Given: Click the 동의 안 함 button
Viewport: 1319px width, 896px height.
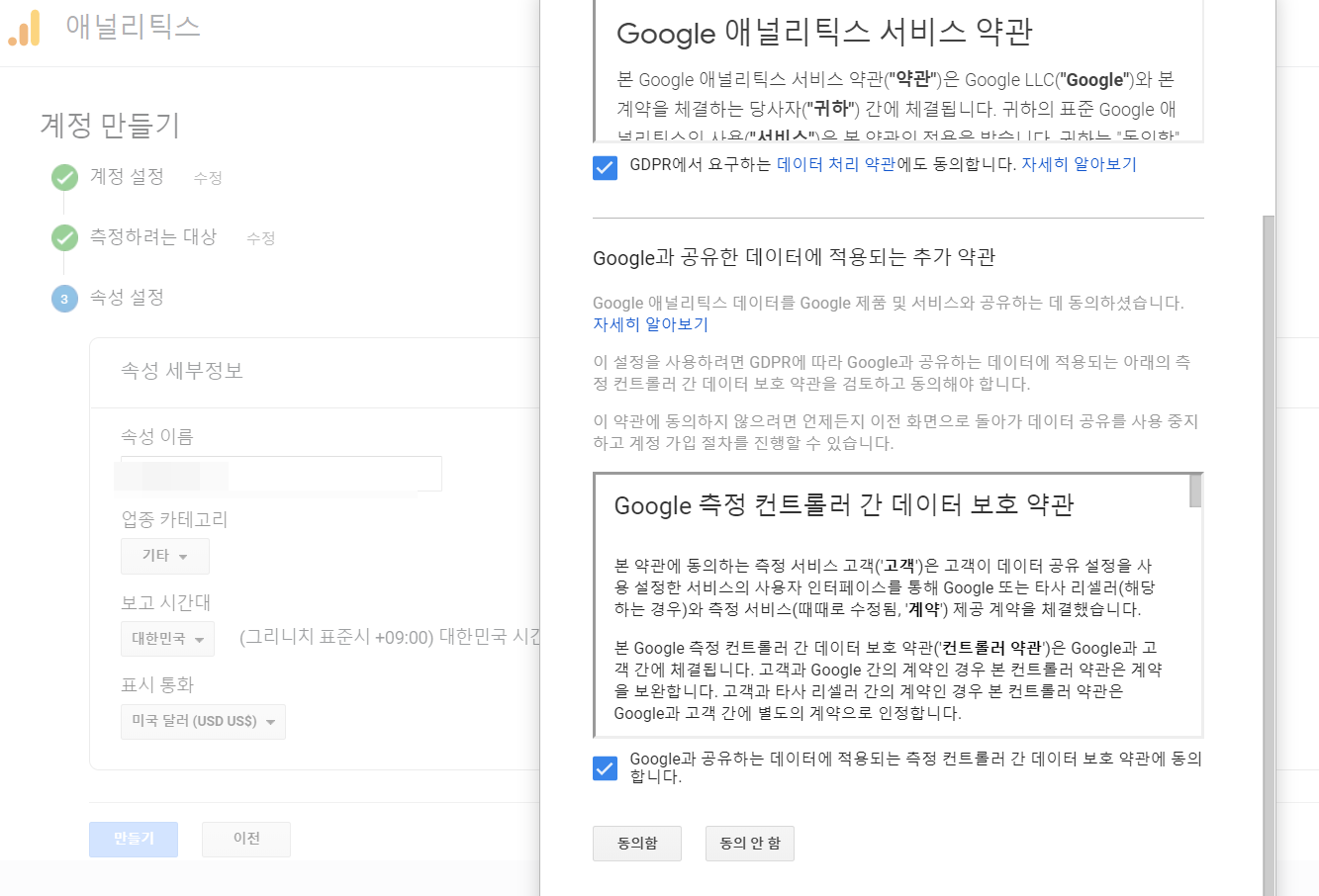Looking at the screenshot, I should point(750,844).
